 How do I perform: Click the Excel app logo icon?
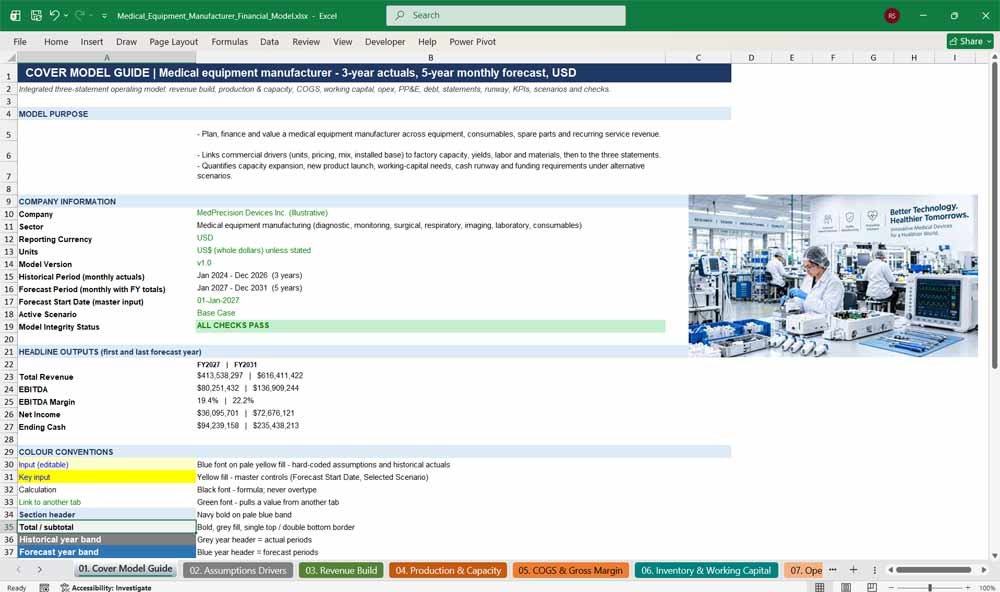point(15,15)
